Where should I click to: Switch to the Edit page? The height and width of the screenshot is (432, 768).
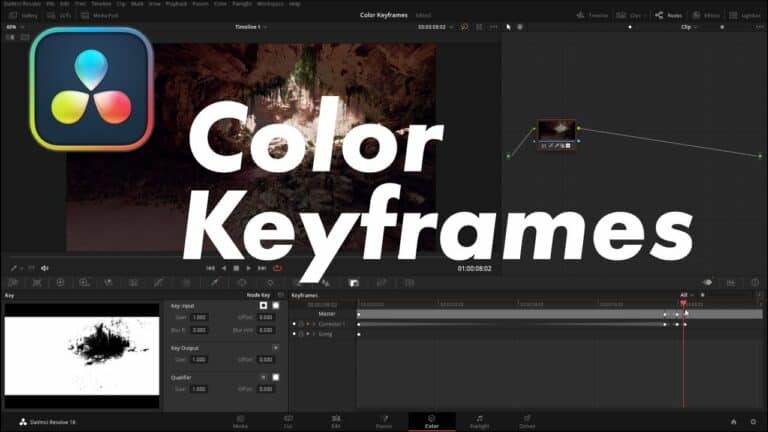pos(335,422)
